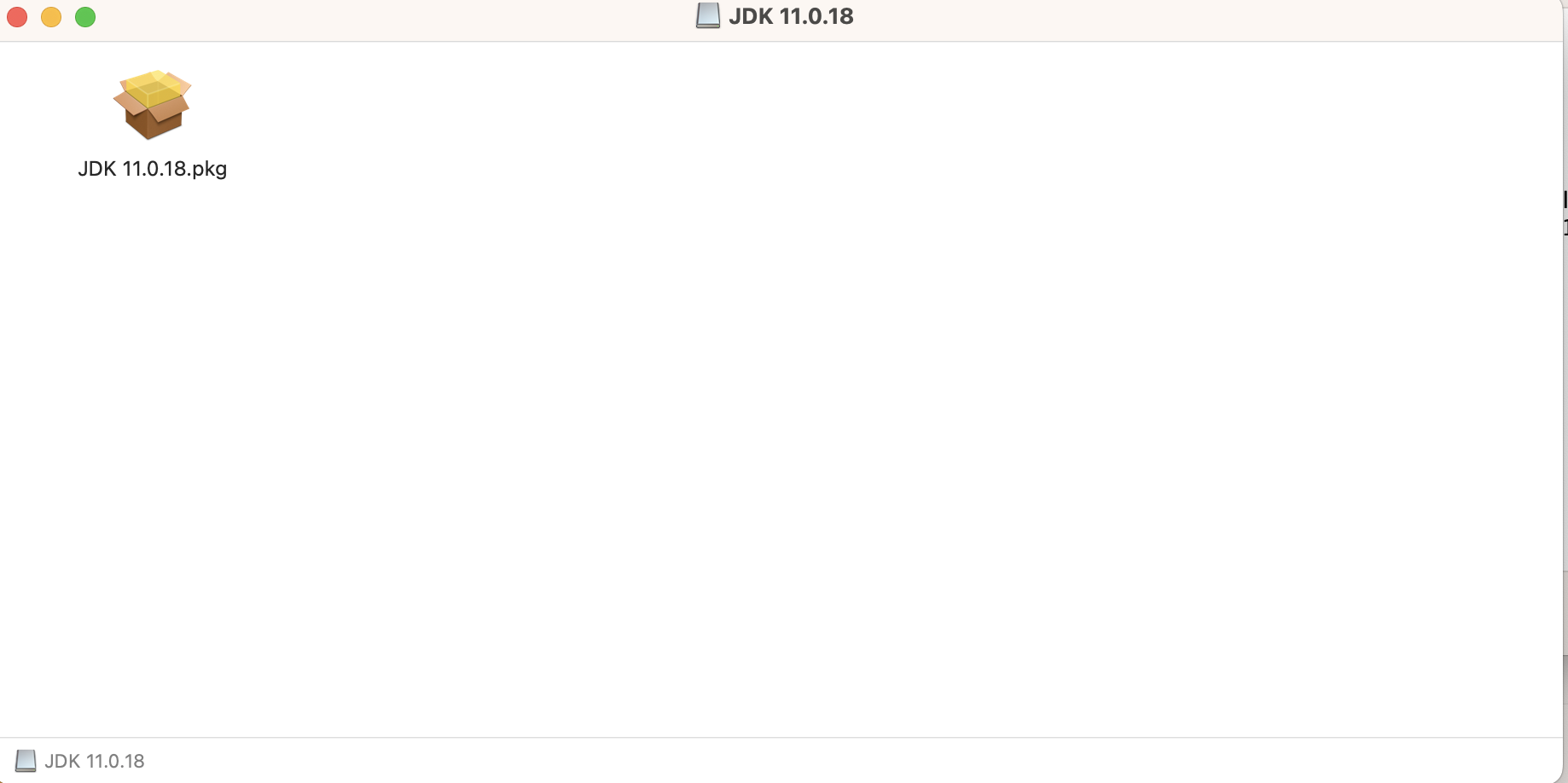Click blank space directly below the pkg label

click(x=152, y=222)
